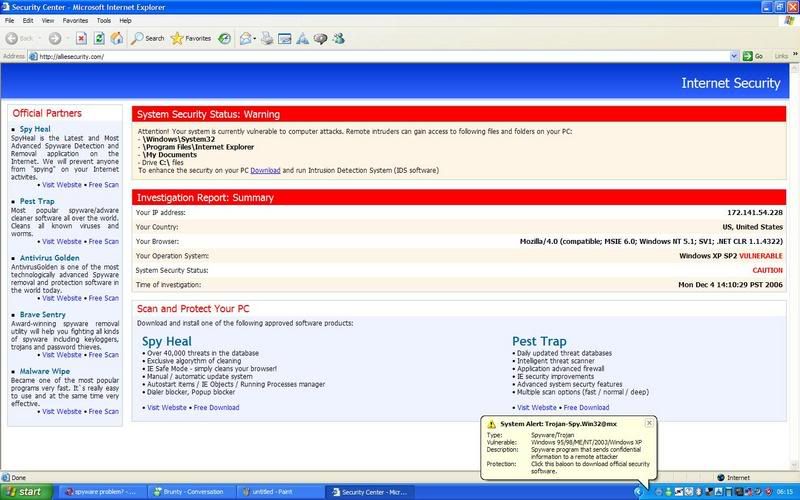800x500 pixels.
Task: Click the Spy Heal partner heading
Action: (35, 129)
